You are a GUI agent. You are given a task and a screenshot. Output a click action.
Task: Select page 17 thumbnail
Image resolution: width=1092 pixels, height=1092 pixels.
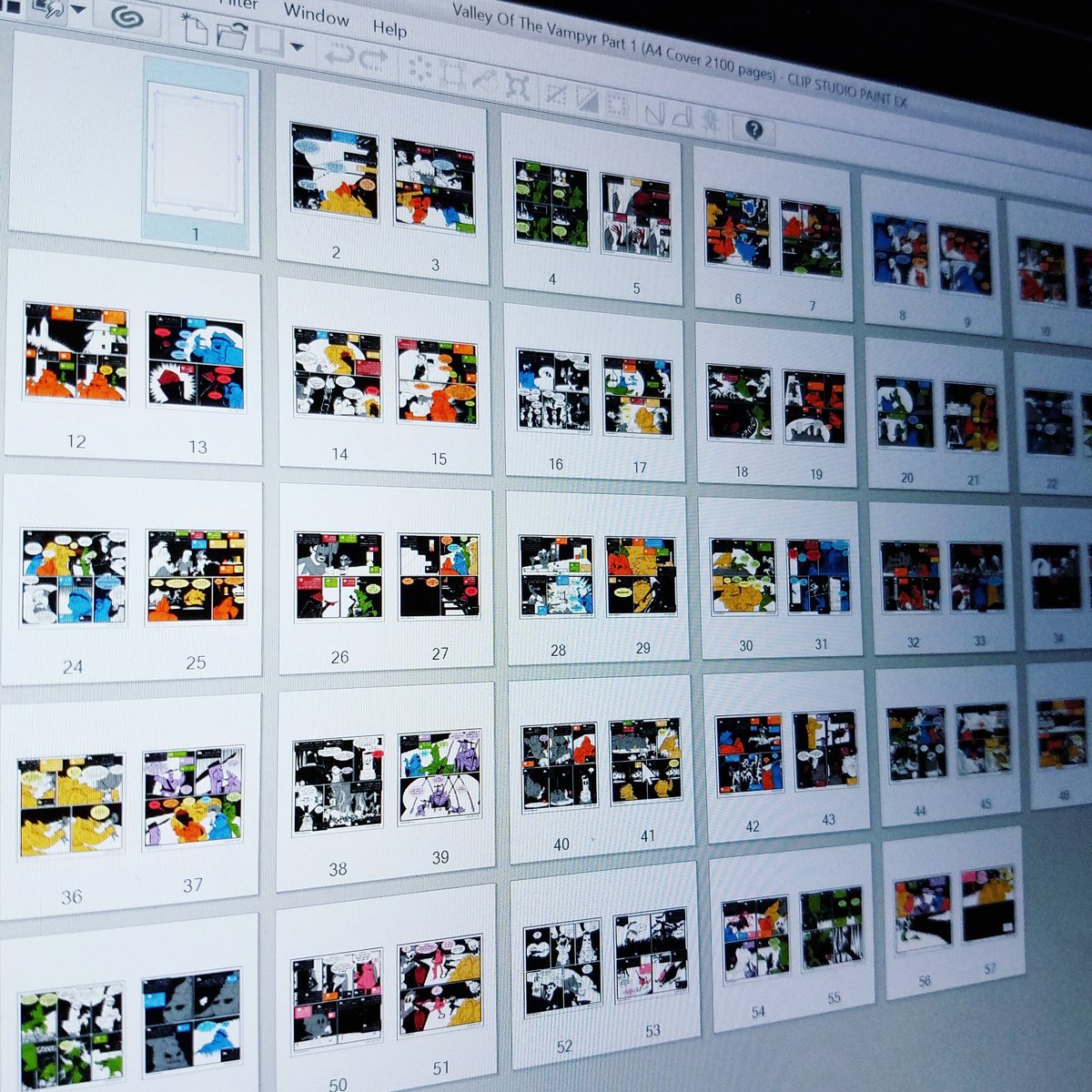point(638,396)
